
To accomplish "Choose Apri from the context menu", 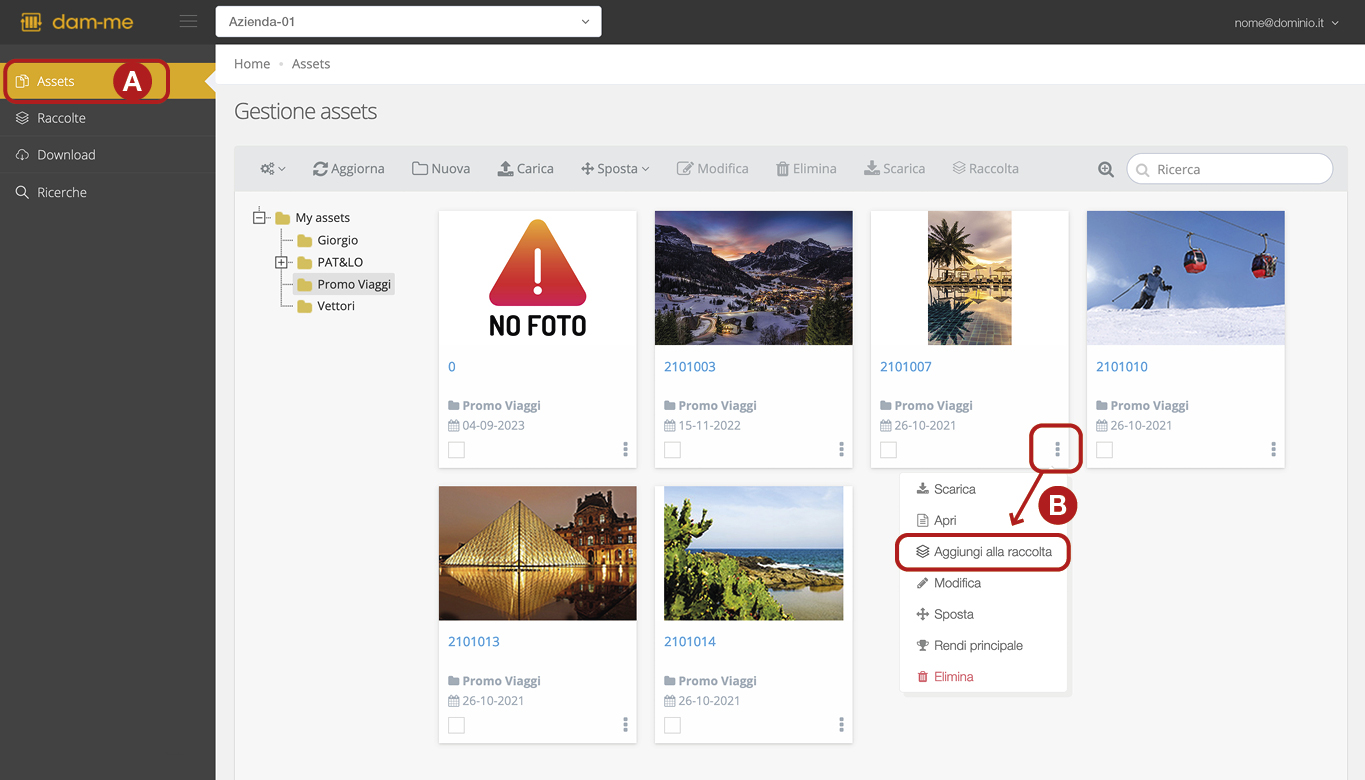I will point(984,520).
